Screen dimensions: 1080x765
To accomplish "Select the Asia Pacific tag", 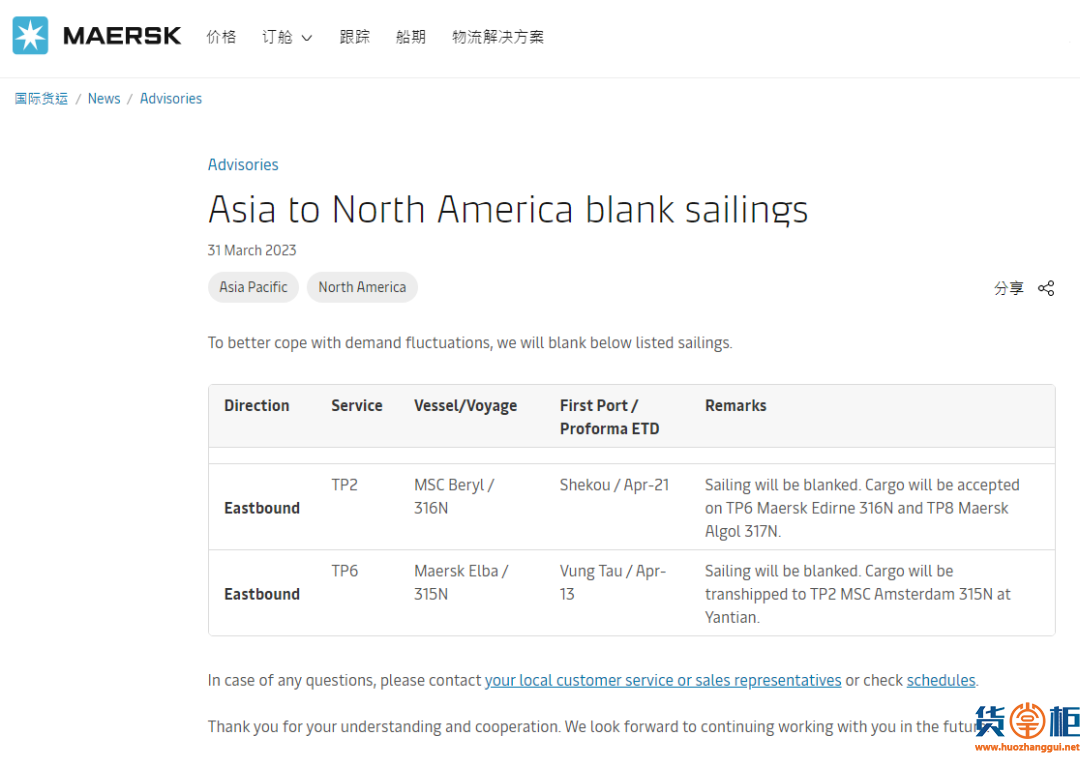I will 253,287.
